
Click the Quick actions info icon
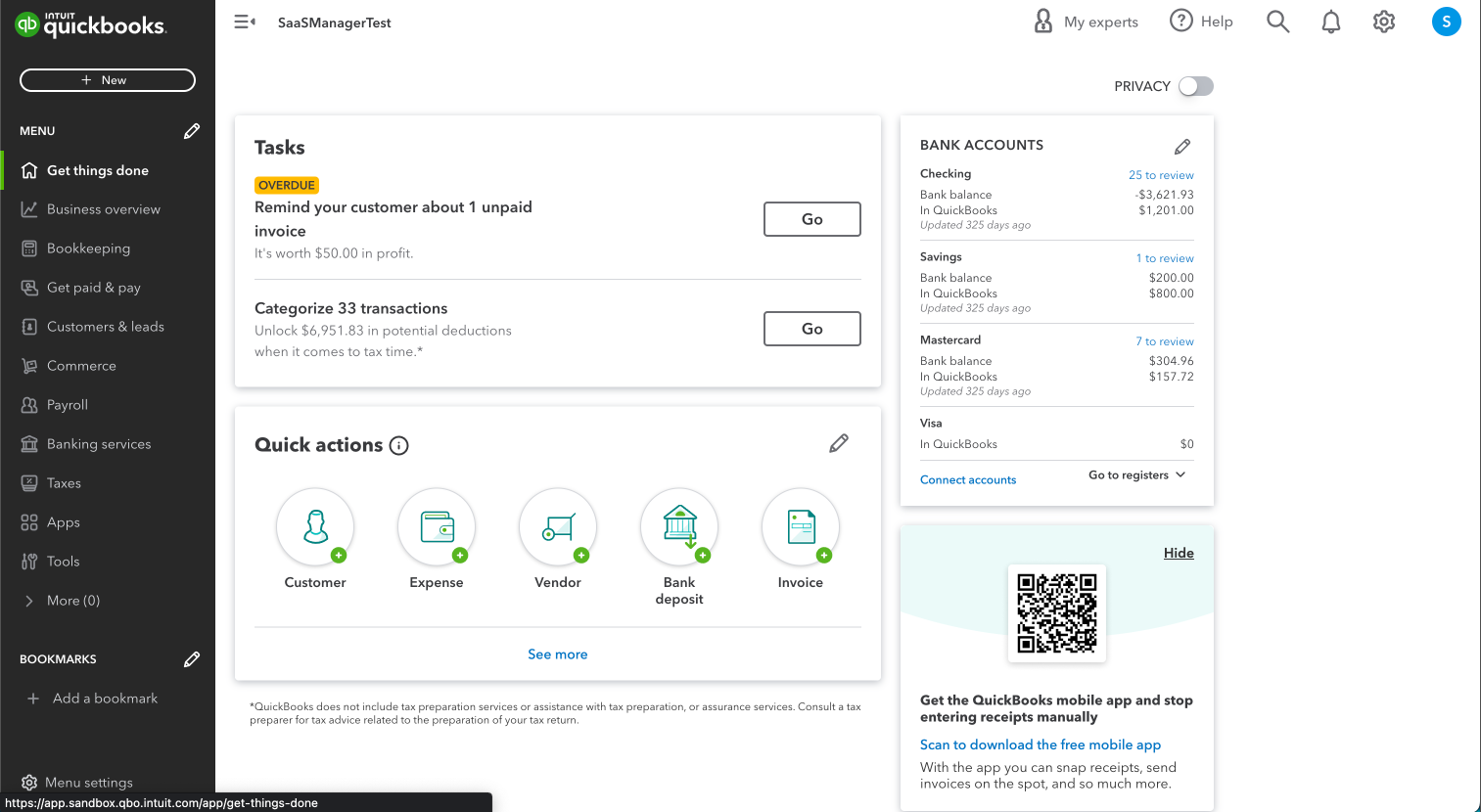pos(398,446)
